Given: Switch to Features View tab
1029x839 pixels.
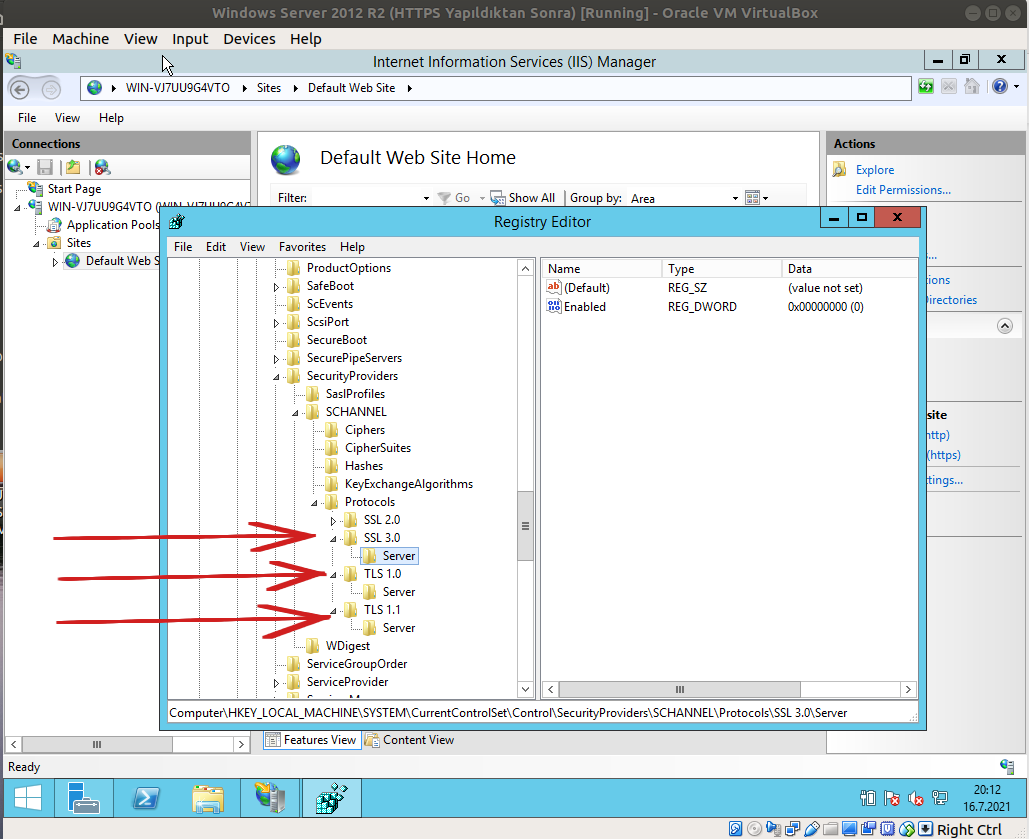Looking at the screenshot, I should (x=312, y=740).
